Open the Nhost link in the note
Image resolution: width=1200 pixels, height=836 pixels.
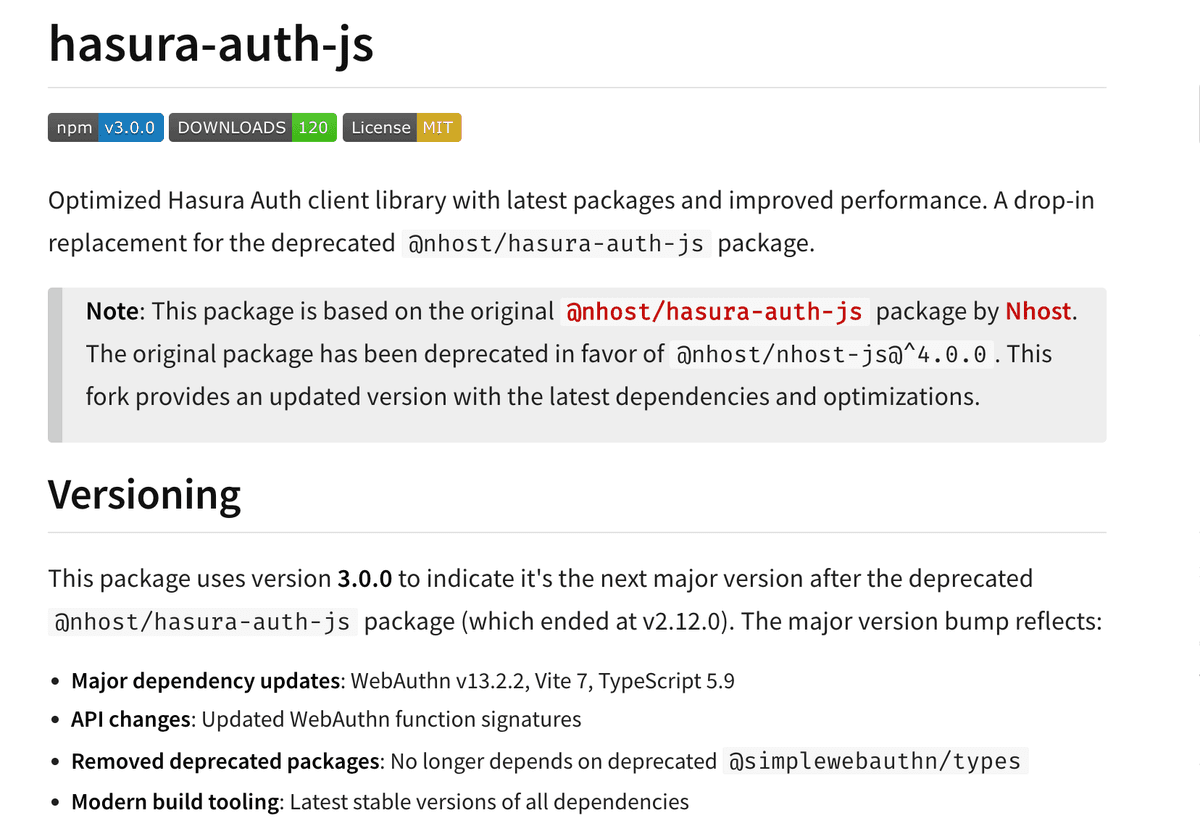tap(1038, 311)
